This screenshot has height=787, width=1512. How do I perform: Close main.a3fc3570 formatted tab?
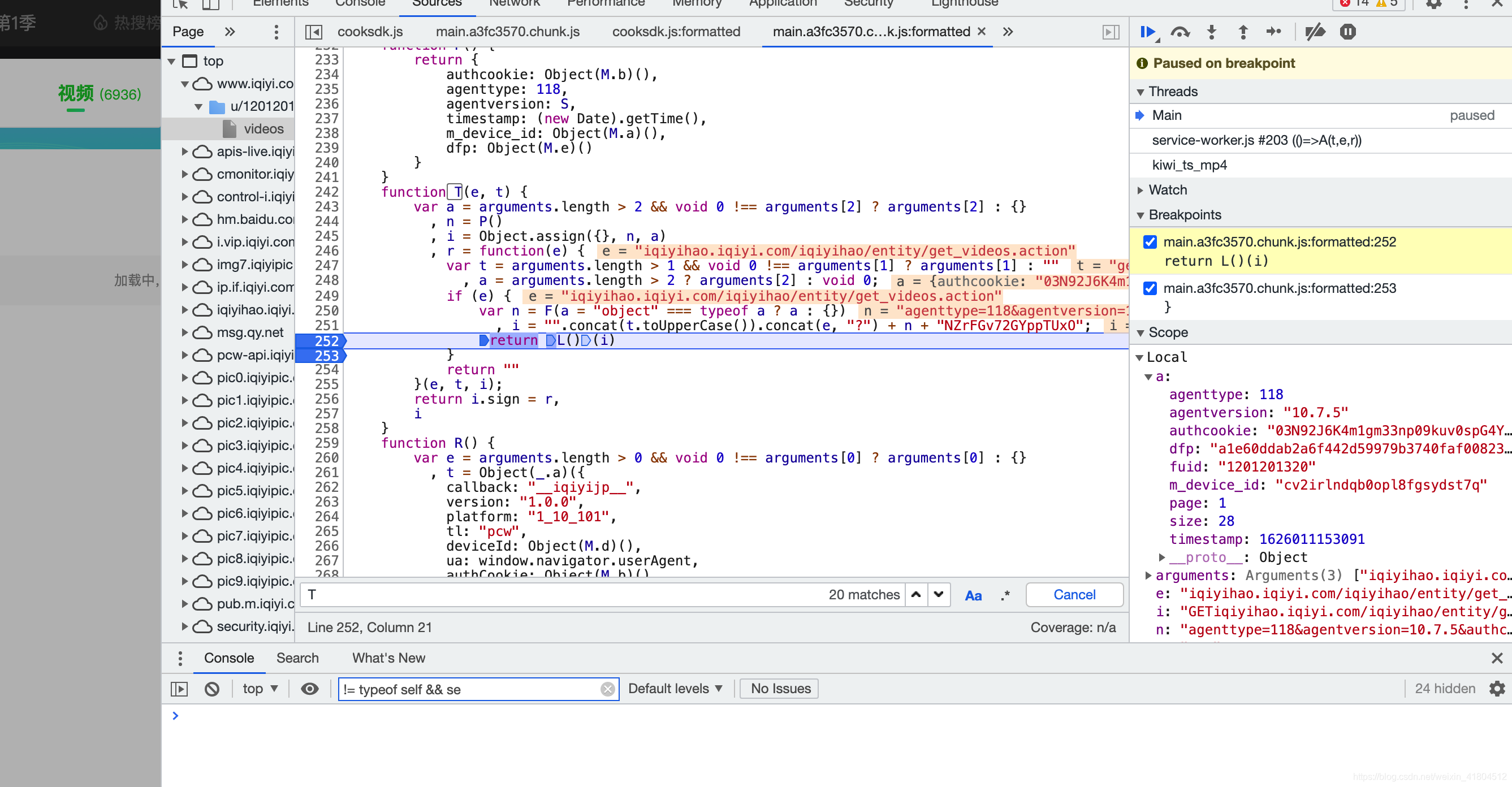982,32
